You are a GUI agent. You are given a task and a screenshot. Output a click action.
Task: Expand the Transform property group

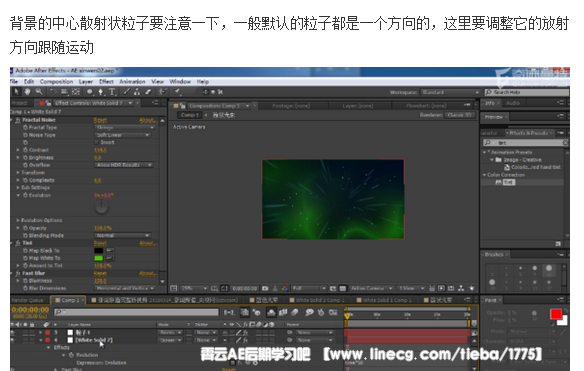18,172
